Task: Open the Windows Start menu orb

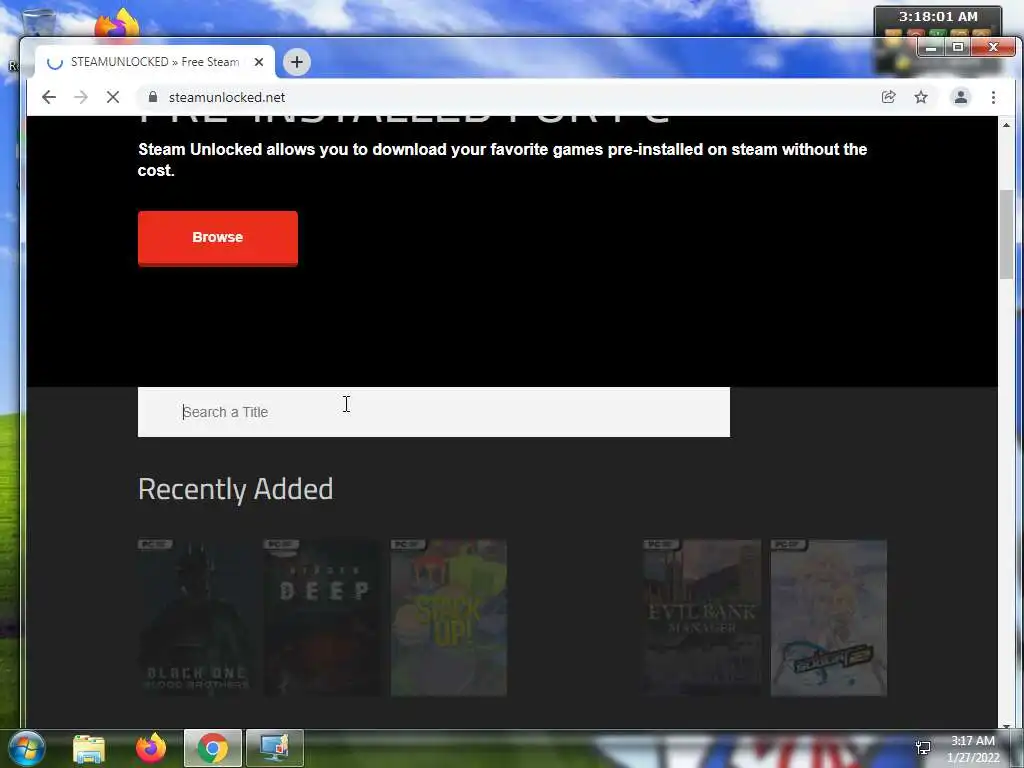Action: pyautogui.click(x=26, y=748)
